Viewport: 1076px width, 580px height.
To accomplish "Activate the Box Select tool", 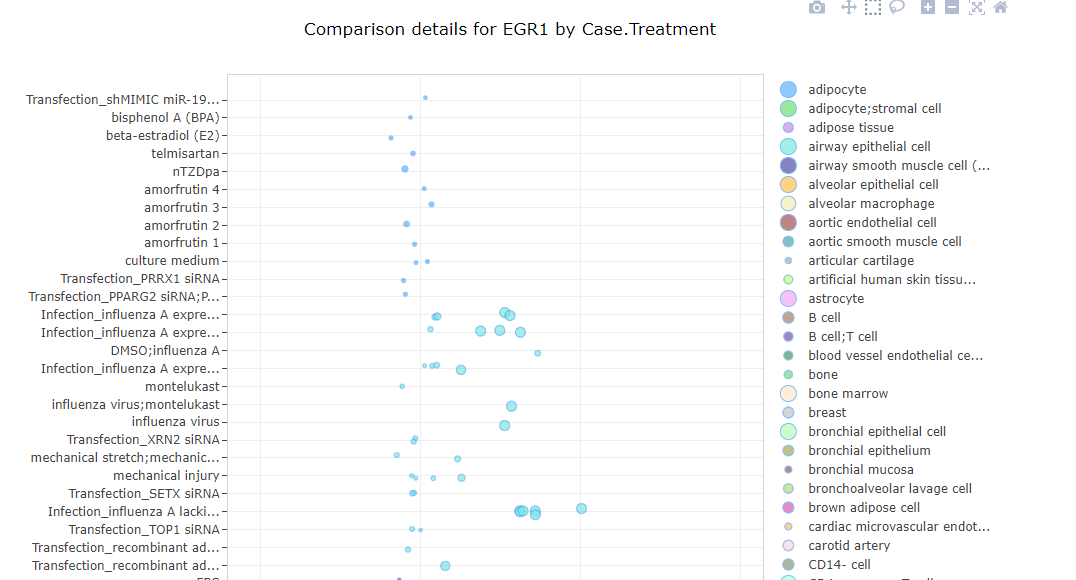I will (x=873, y=8).
